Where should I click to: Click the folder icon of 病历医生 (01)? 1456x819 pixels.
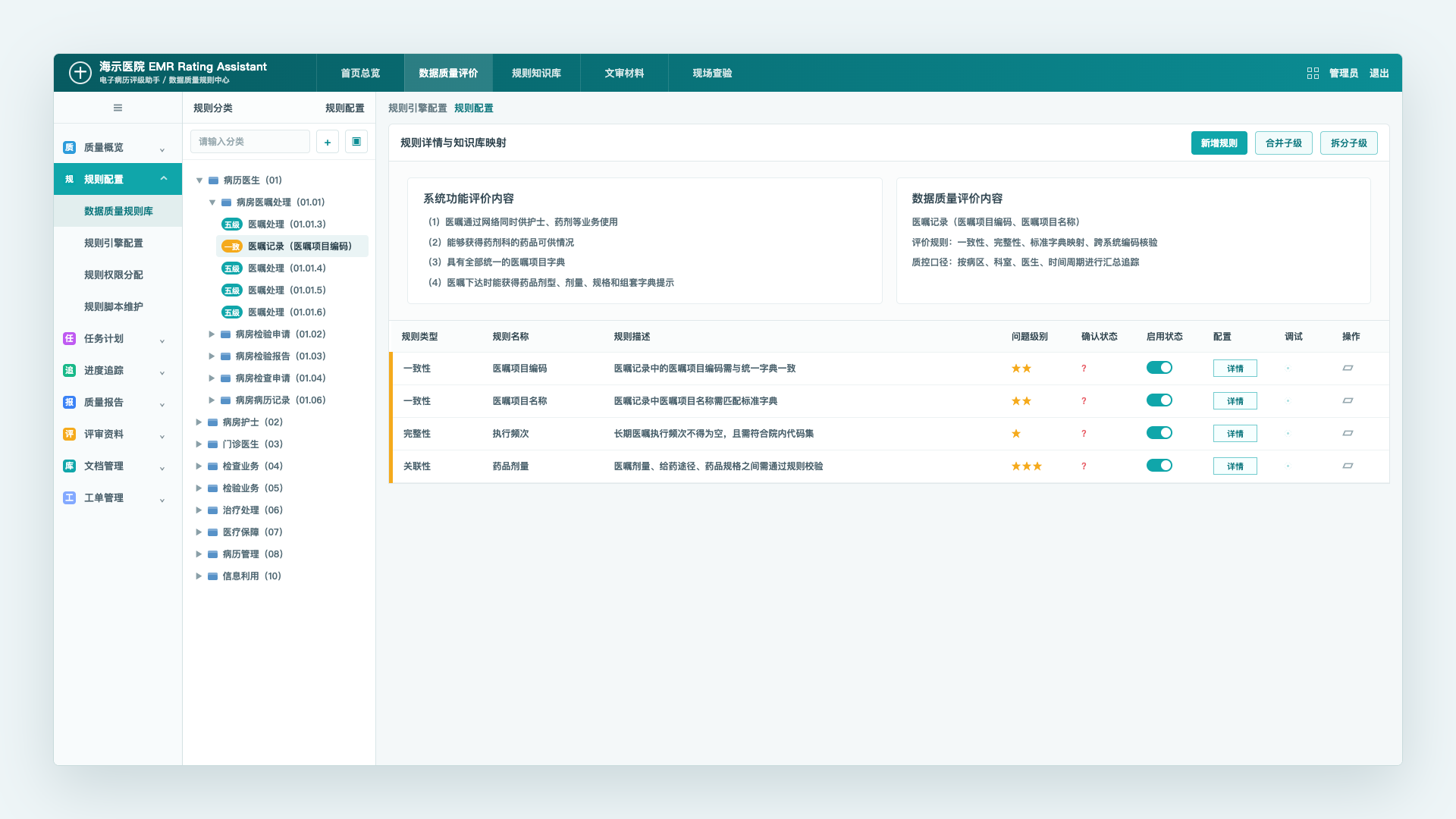click(214, 180)
